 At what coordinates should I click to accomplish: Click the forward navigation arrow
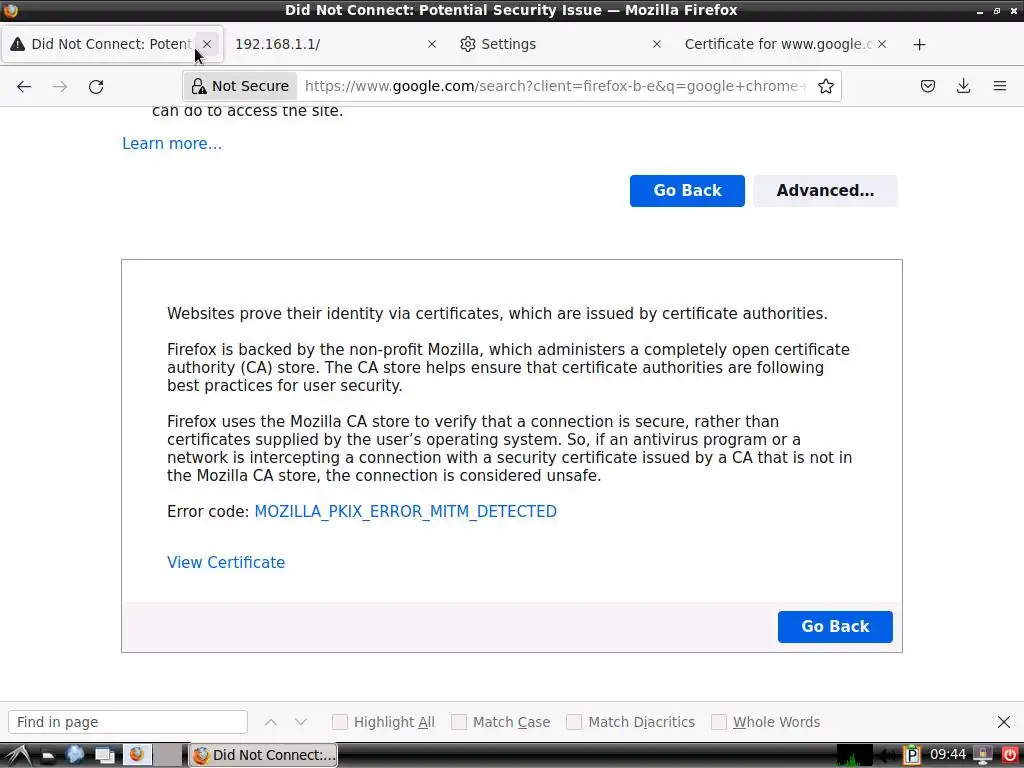click(60, 86)
